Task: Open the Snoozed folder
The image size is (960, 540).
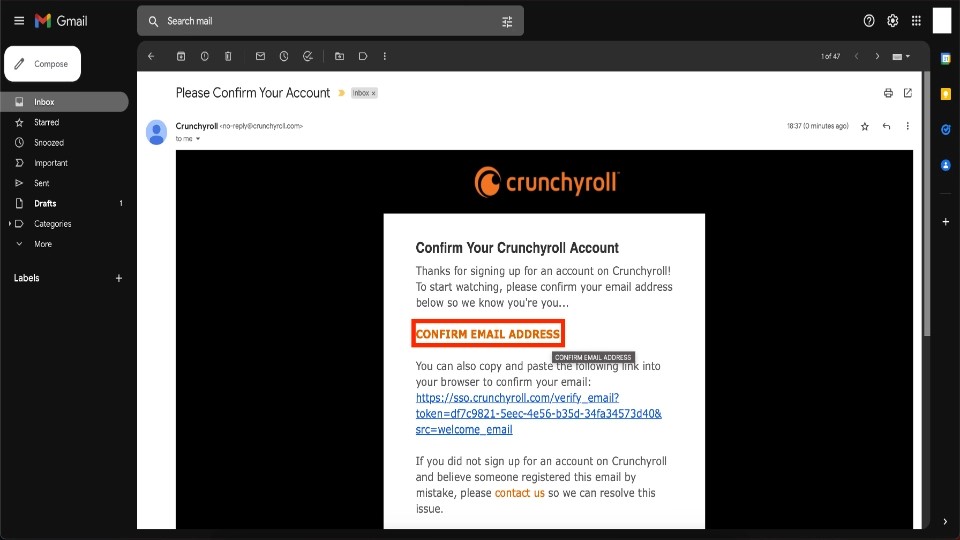Action: tap(64, 143)
